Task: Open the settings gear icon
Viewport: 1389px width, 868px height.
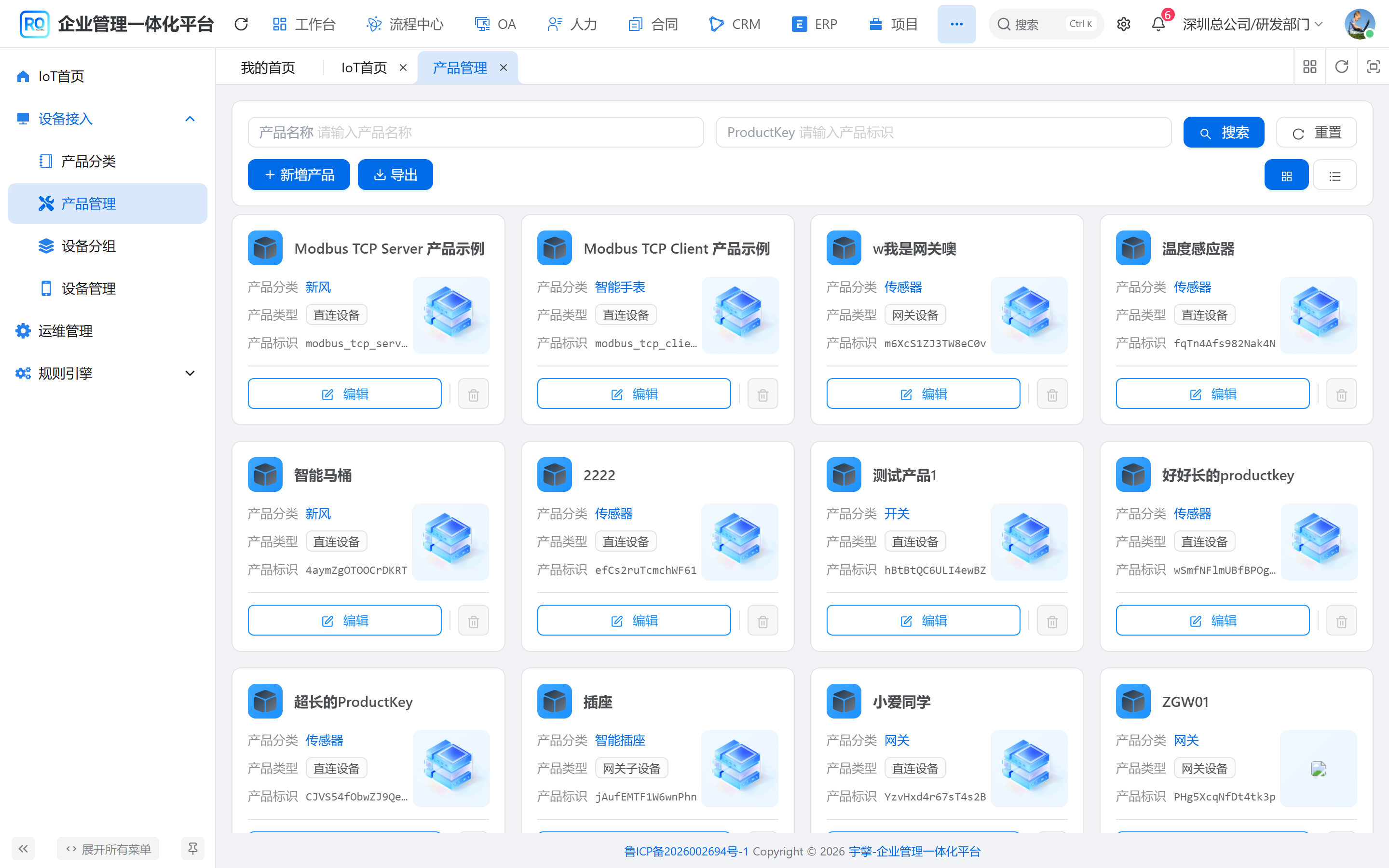Action: pos(1123,24)
